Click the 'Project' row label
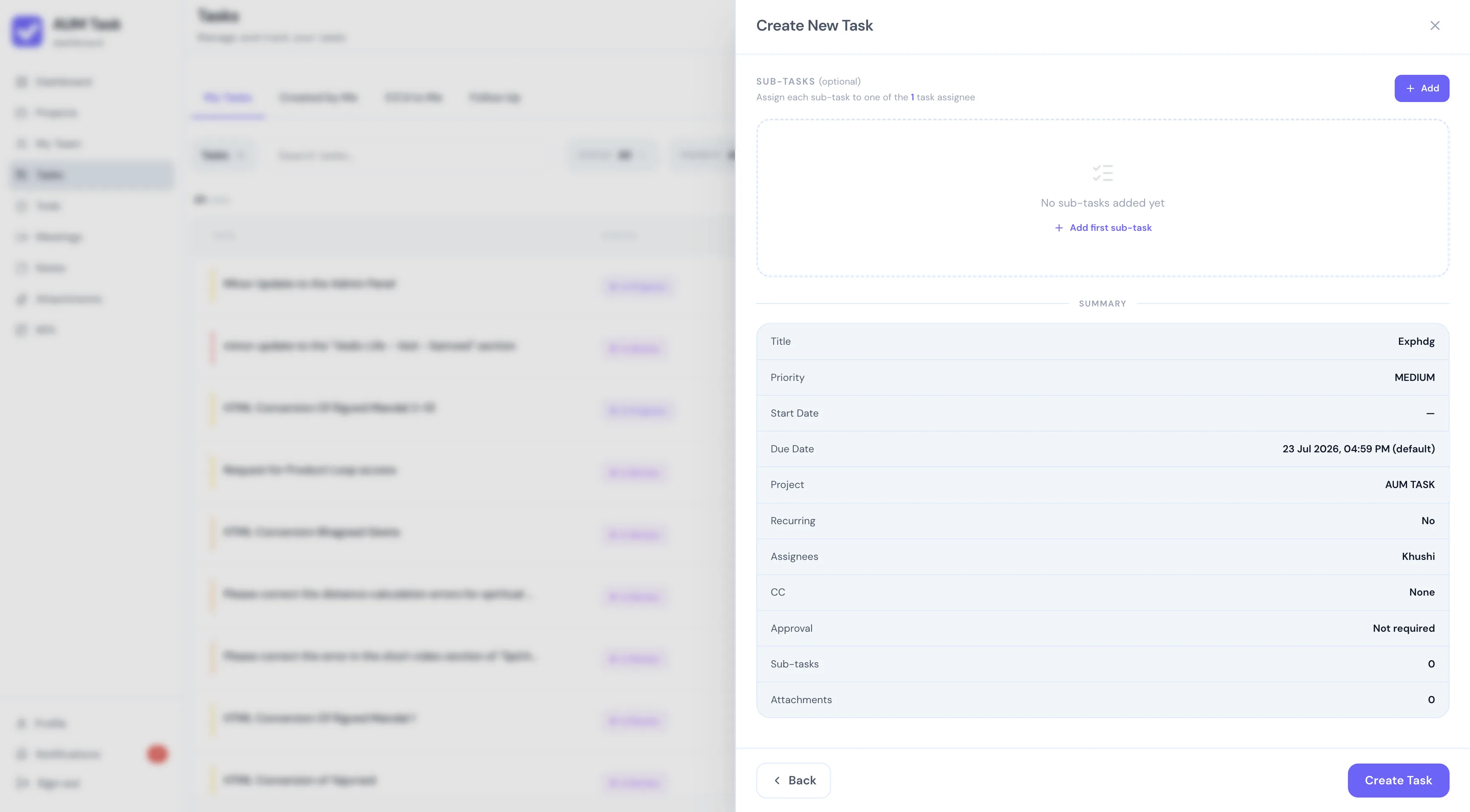 coord(787,485)
